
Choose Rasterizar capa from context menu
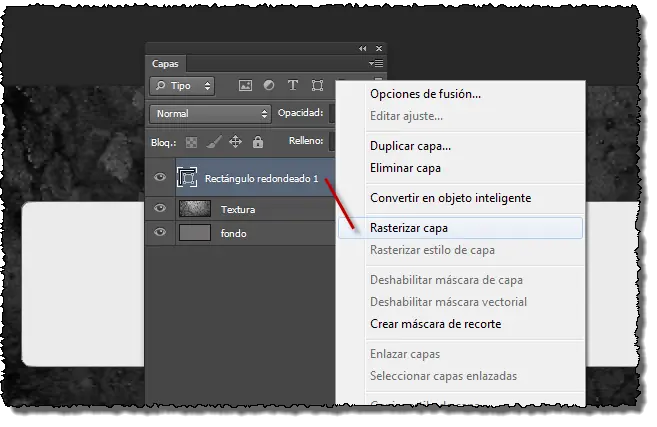tap(460, 228)
